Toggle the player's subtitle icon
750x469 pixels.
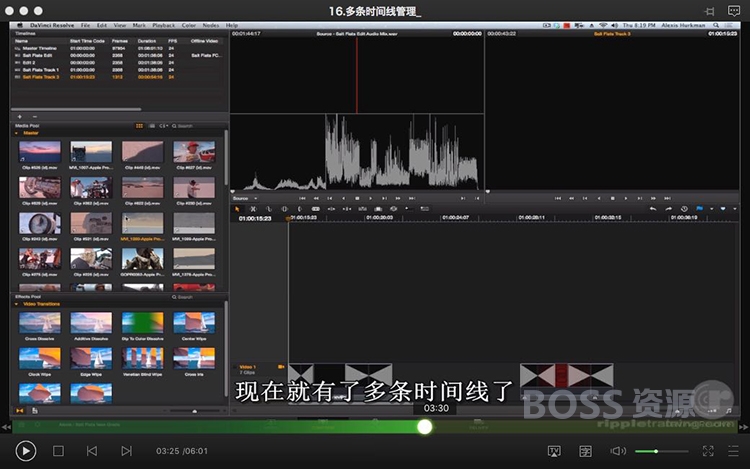coord(585,451)
